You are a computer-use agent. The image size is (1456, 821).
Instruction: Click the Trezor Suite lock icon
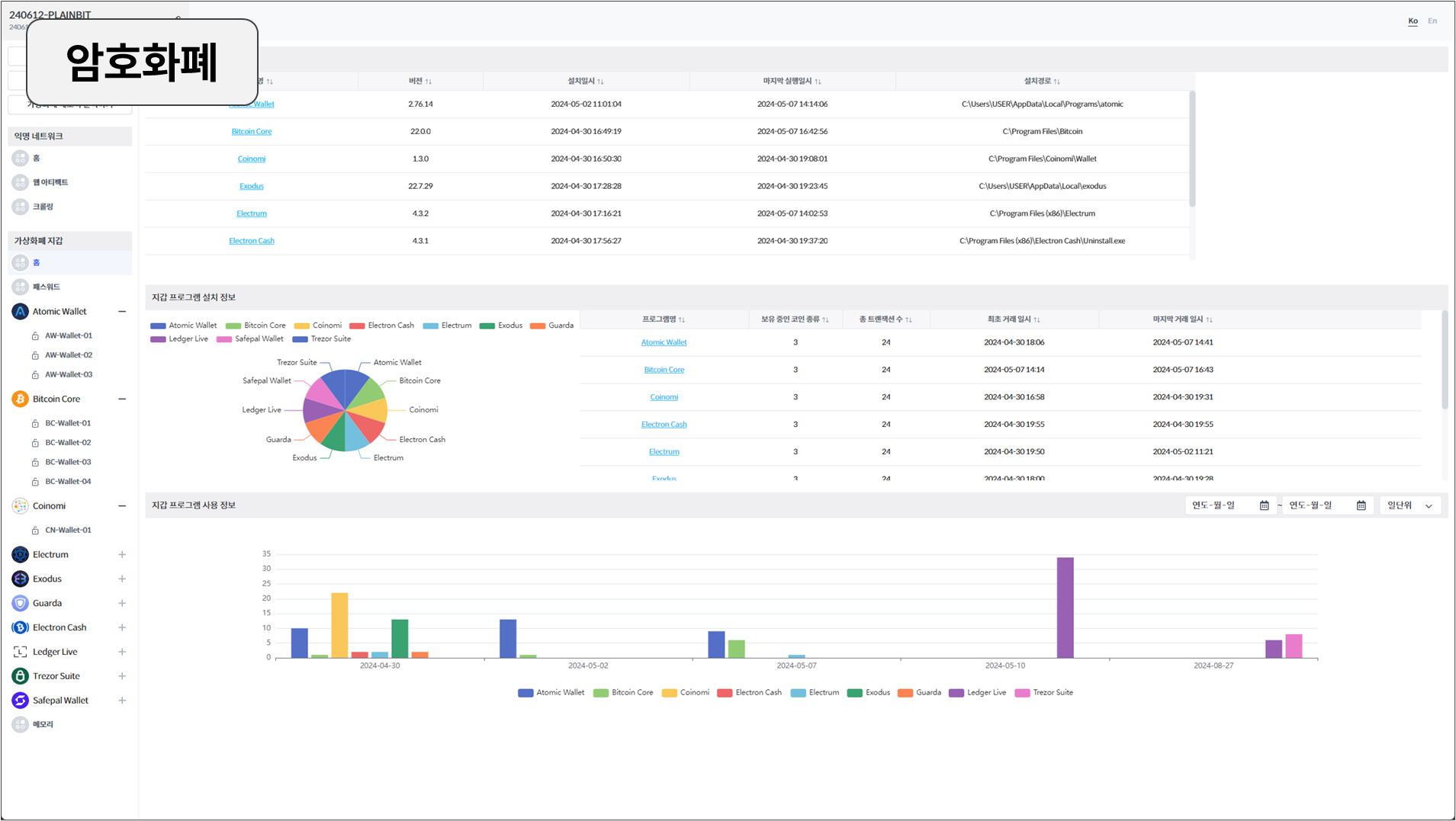[21, 677]
